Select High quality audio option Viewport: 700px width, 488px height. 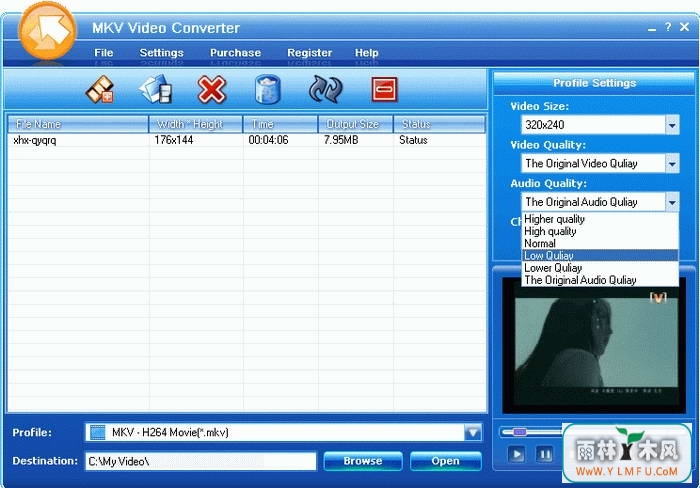[600, 231]
